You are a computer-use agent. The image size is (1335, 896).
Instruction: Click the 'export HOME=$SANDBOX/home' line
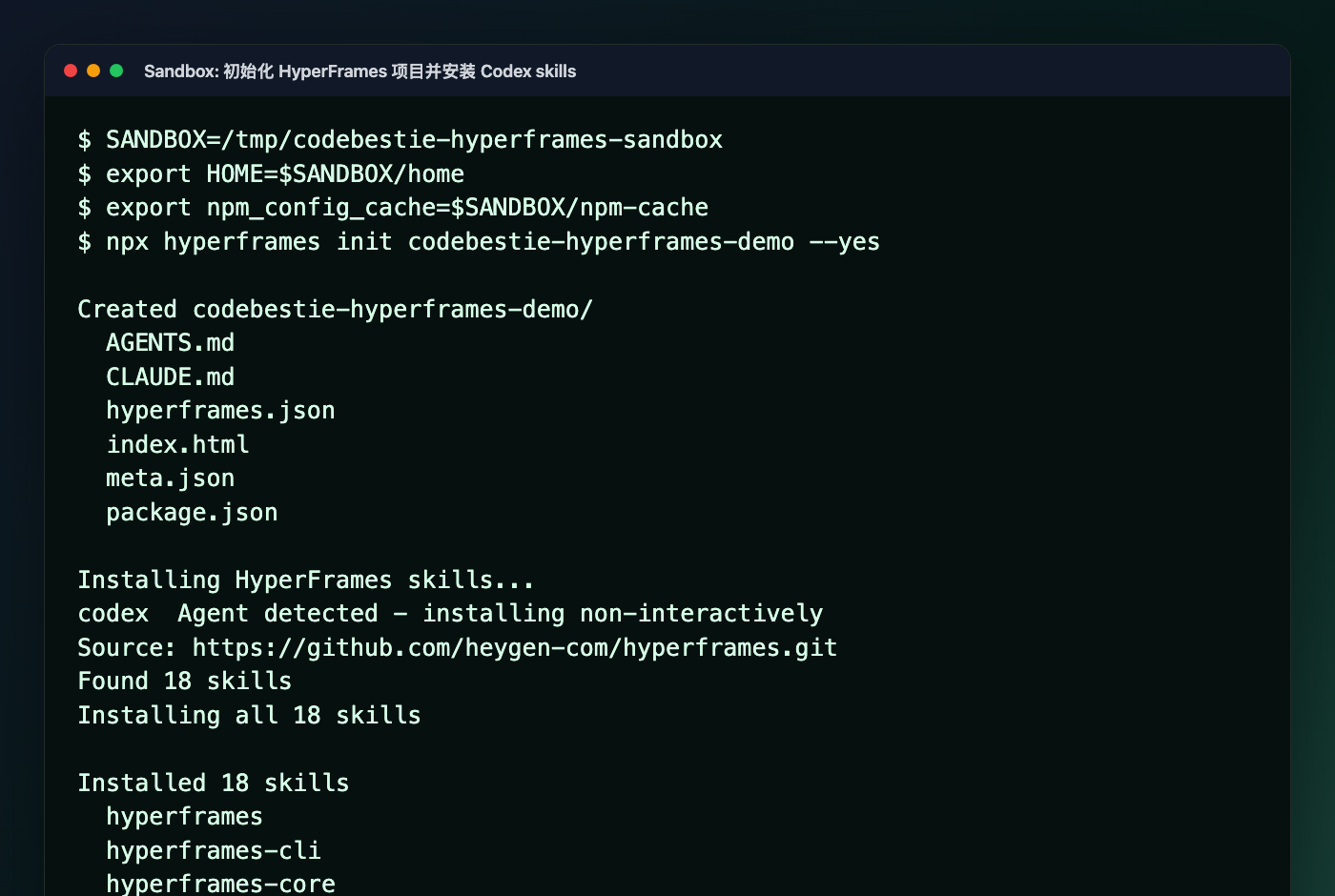[x=271, y=174]
